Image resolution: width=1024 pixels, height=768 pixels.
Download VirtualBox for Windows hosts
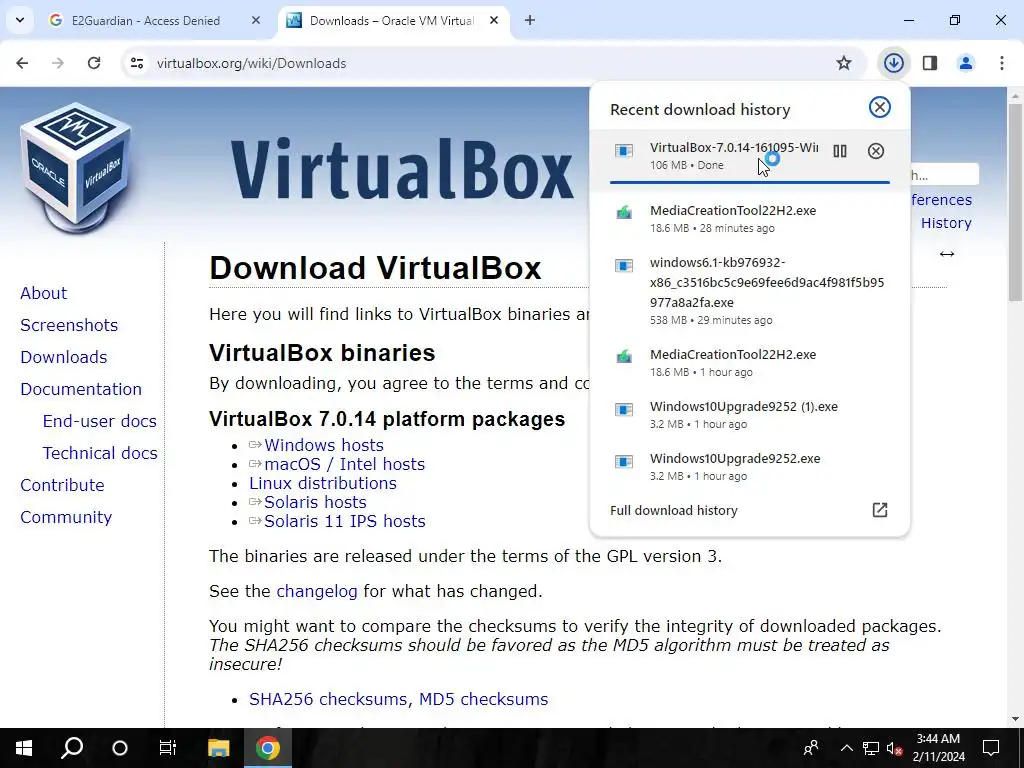[324, 445]
